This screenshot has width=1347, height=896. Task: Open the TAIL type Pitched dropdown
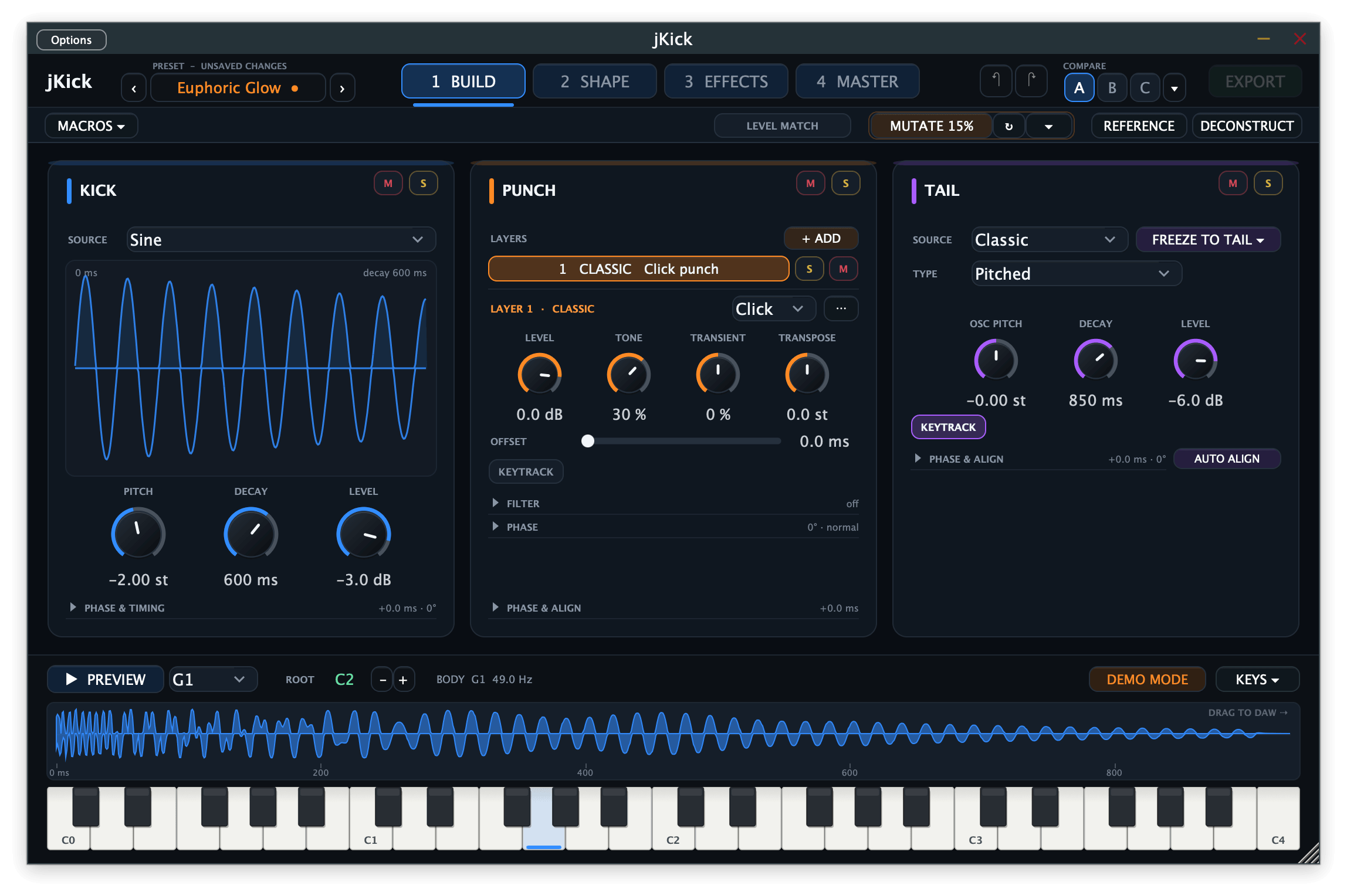[x=1076, y=273]
